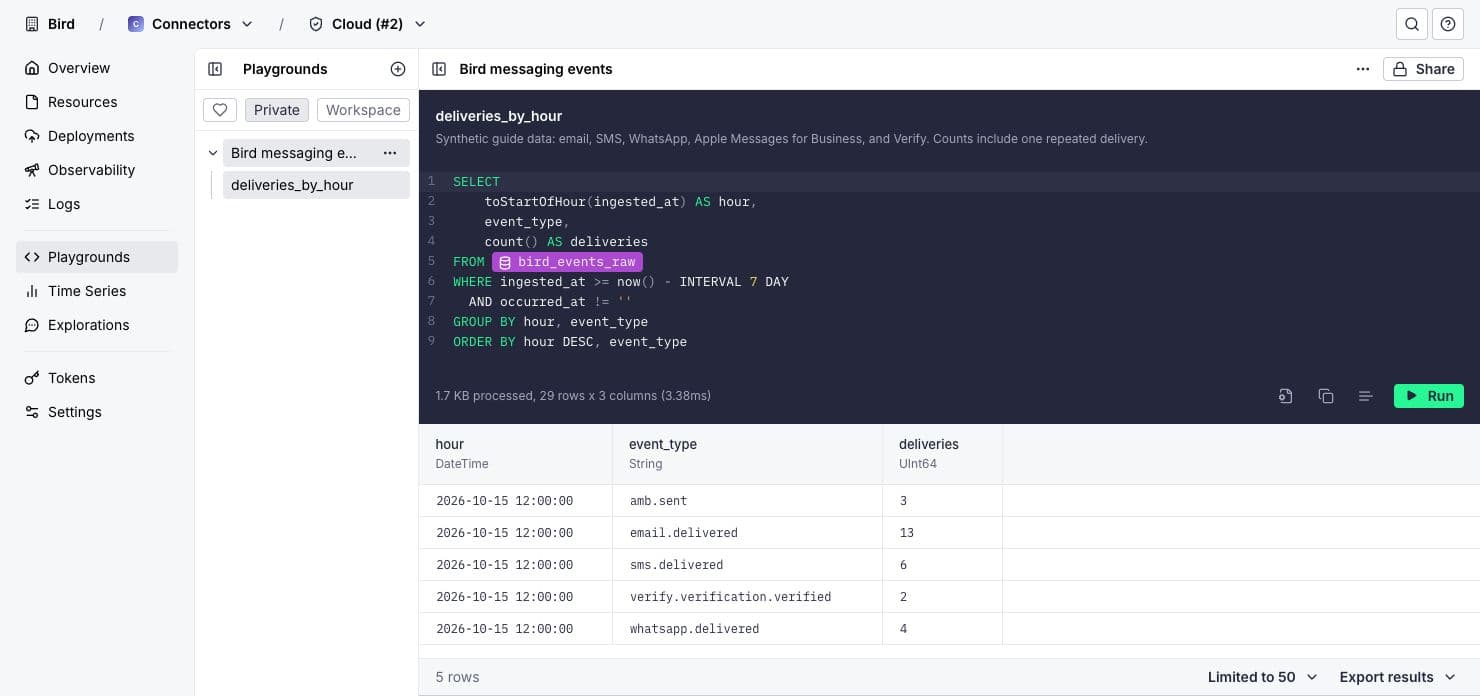Share the Bird messaging events playground
1480x696 pixels.
pyautogui.click(x=1424, y=69)
